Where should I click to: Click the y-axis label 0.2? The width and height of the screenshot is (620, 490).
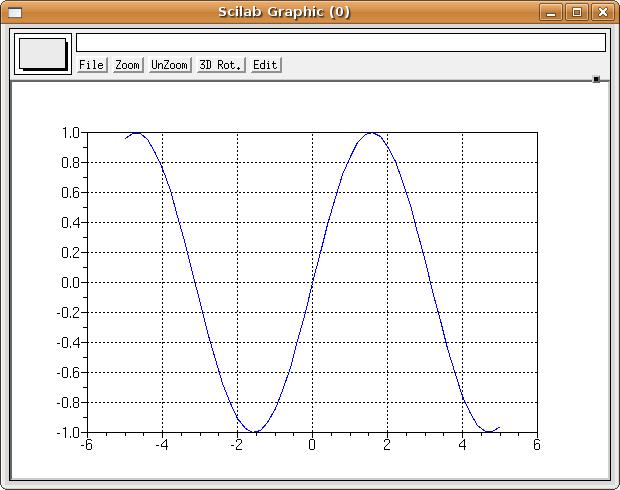click(x=70, y=253)
